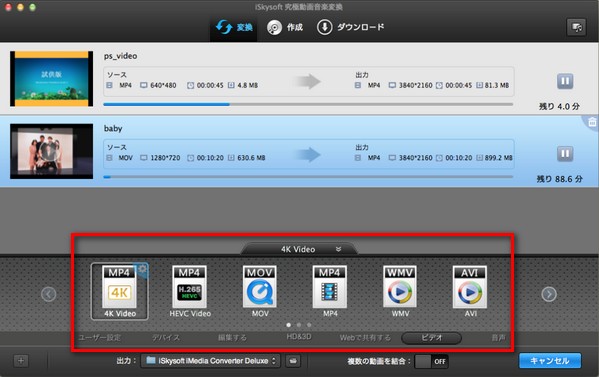Image resolution: width=599 pixels, height=377 pixels.
Task: Select the 4K Video MP4 format icon
Action: (x=120, y=291)
